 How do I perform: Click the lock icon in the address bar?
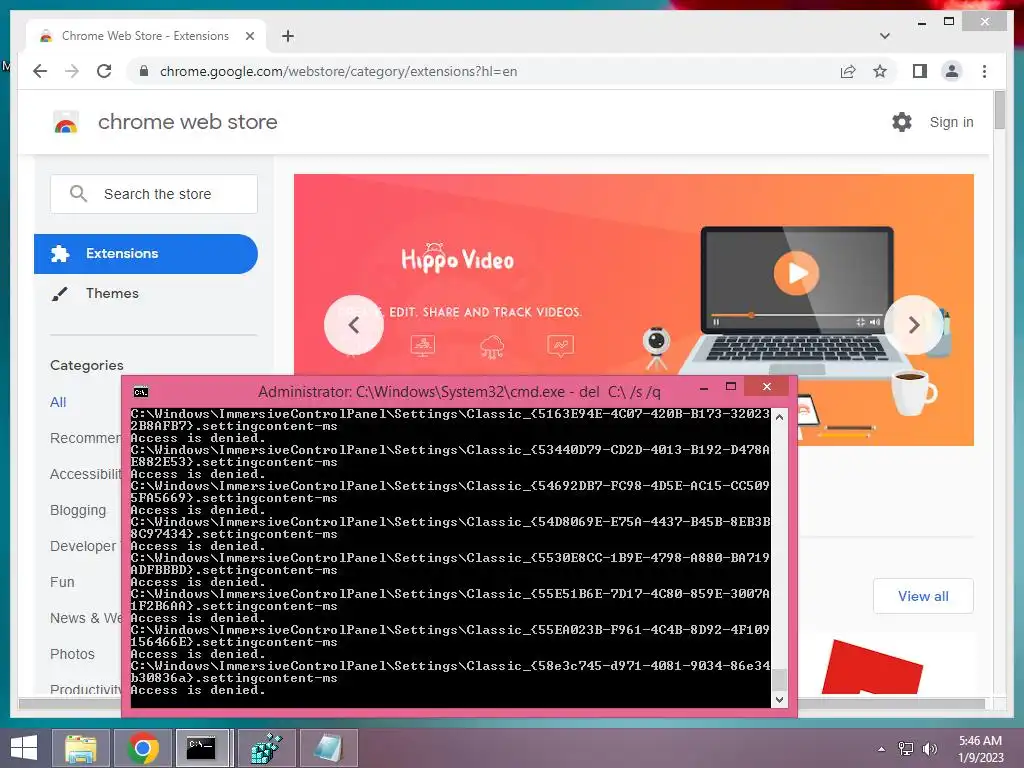[144, 71]
